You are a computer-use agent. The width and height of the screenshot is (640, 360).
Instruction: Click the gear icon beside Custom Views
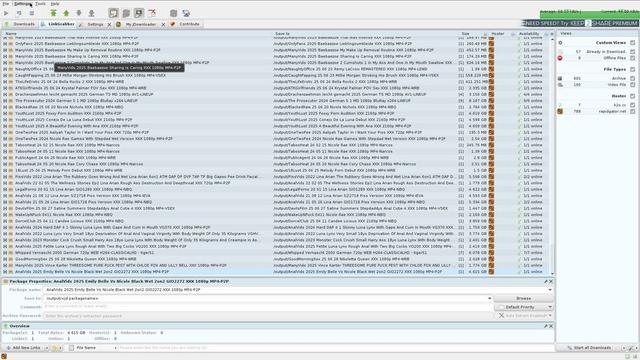click(x=560, y=42)
